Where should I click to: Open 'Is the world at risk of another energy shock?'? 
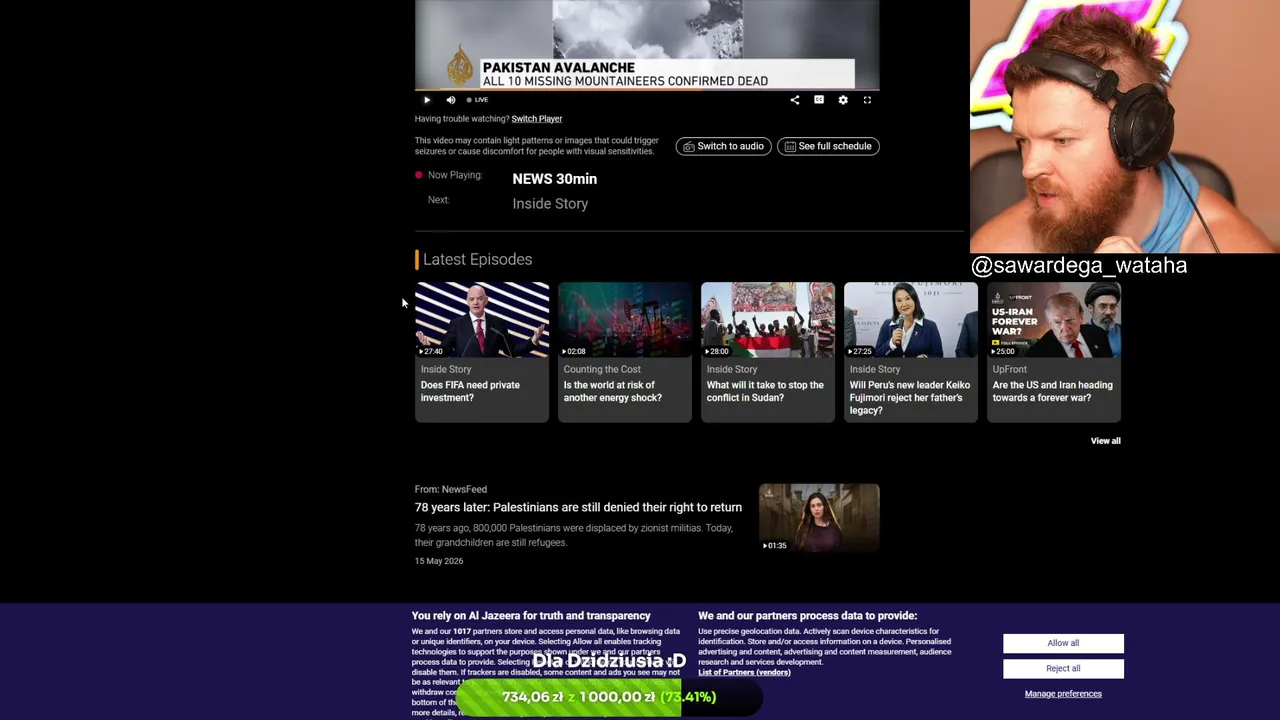tap(613, 392)
